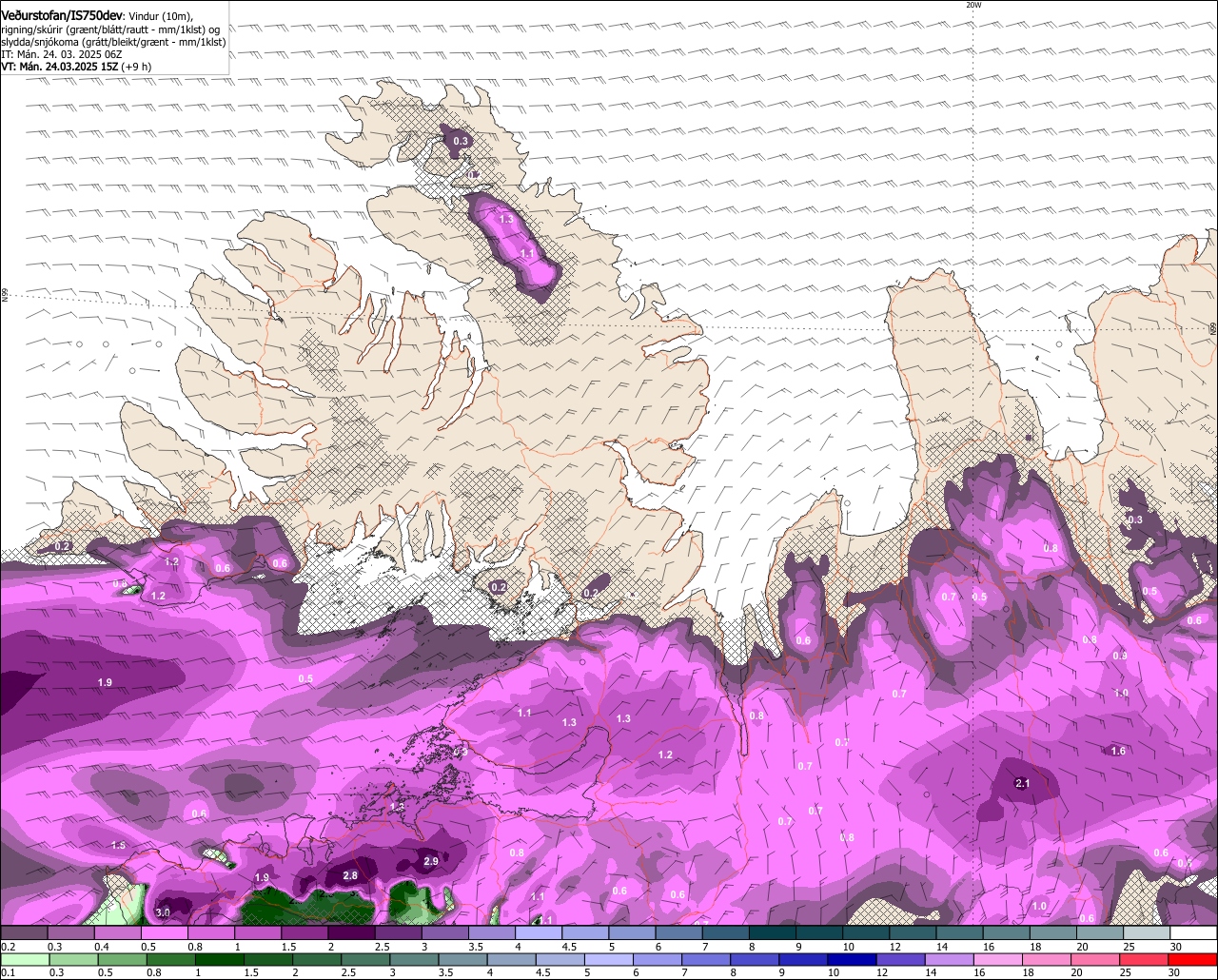
Task: Pick the upper legend 1–1.5 swatch
Action: (258, 933)
